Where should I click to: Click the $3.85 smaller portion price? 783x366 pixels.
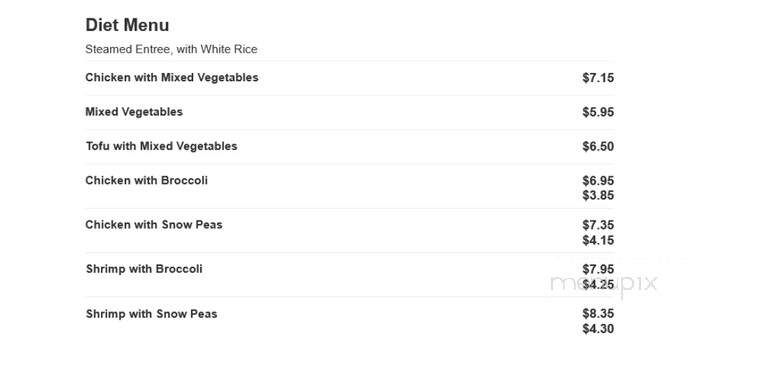[598, 195]
